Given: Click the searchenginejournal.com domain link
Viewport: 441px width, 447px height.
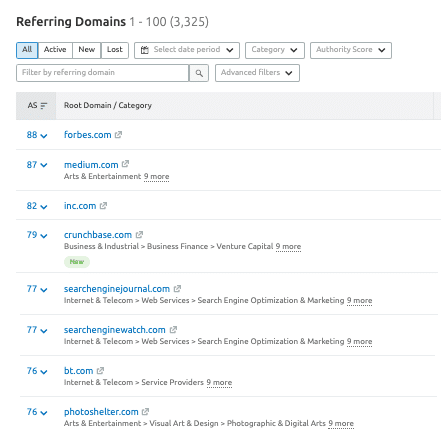Looking at the screenshot, I should coord(117,289).
